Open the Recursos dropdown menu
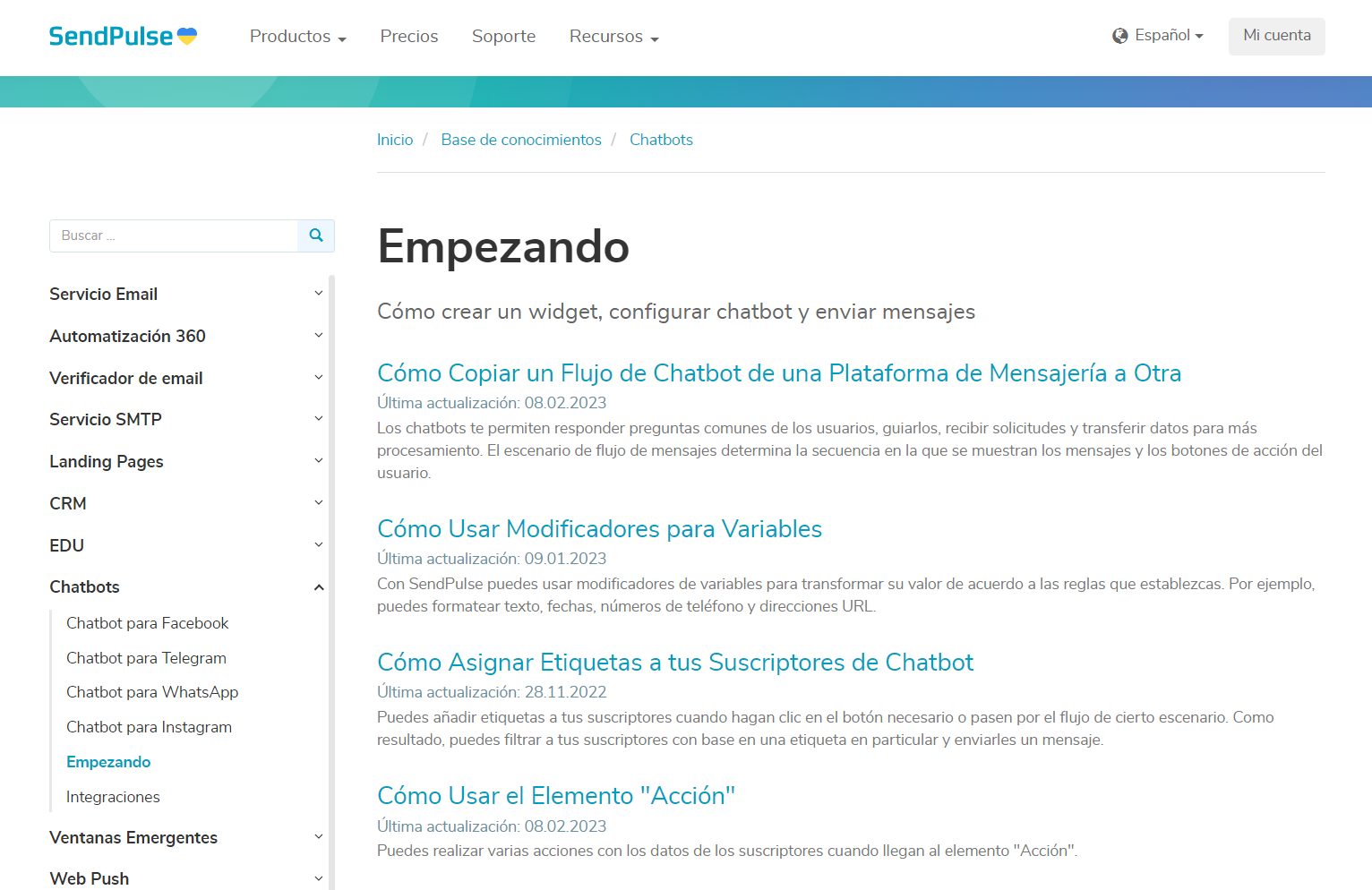The image size is (1372, 890). click(x=614, y=37)
